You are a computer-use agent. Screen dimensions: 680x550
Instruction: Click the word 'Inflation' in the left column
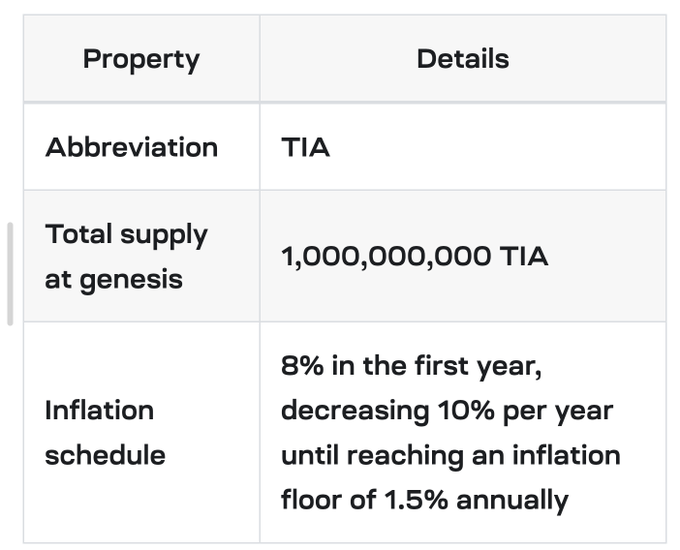coord(99,410)
